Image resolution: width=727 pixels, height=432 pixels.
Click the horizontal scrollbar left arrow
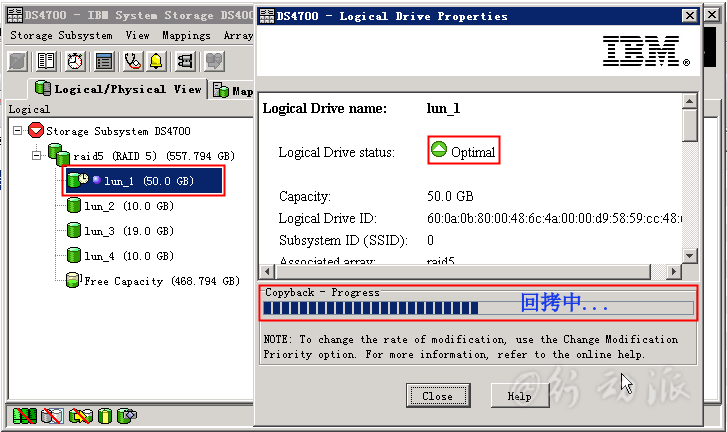point(267,271)
